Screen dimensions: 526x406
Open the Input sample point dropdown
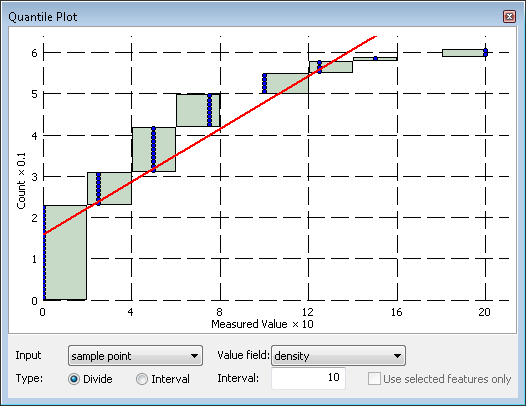pos(135,356)
